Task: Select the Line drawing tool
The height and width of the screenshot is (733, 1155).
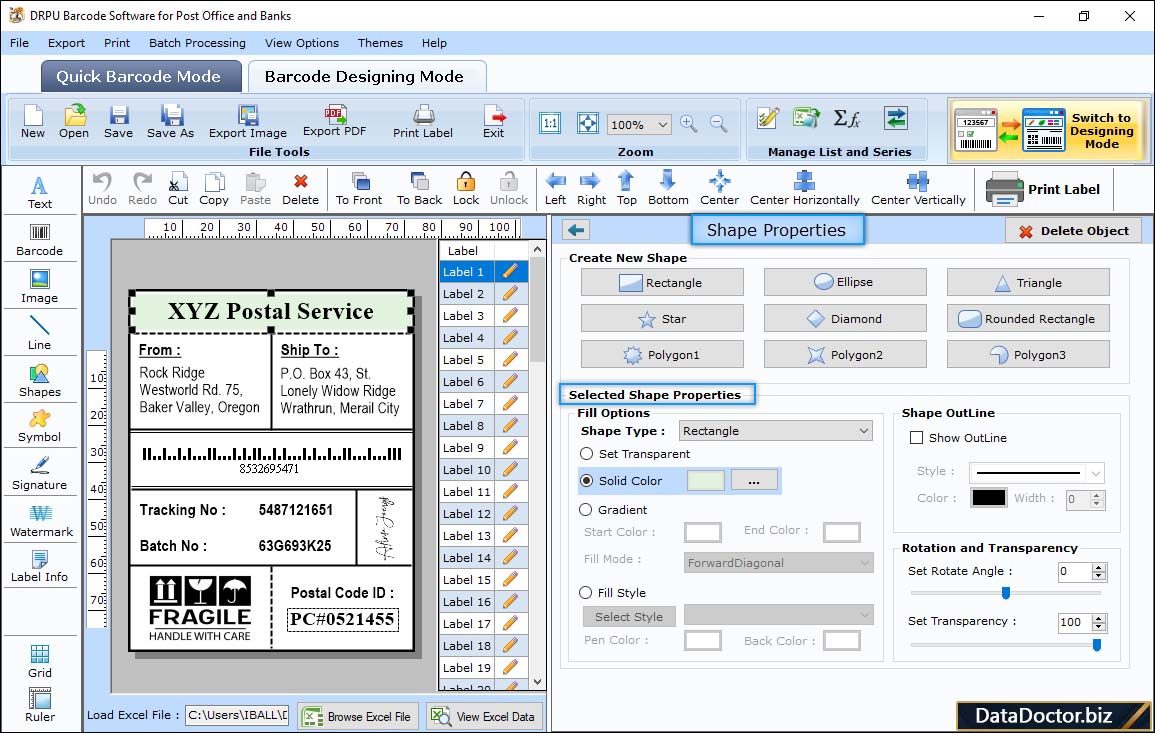Action: pos(40,334)
